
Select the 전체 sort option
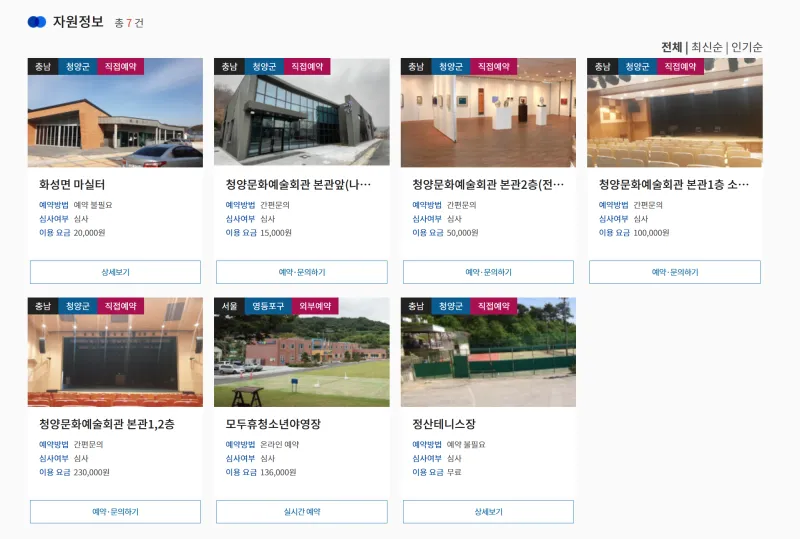point(671,47)
